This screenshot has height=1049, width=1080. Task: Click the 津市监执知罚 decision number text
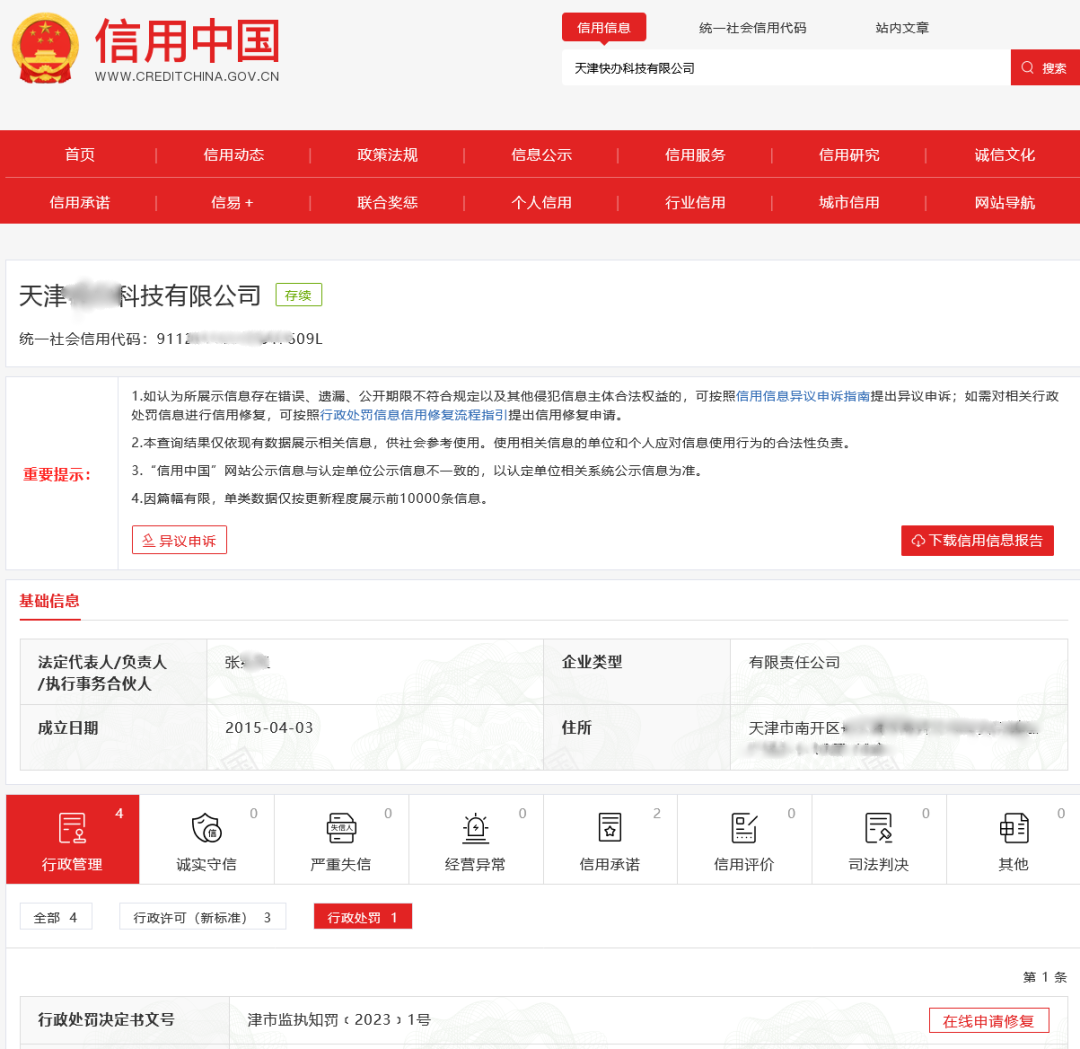(x=339, y=1020)
